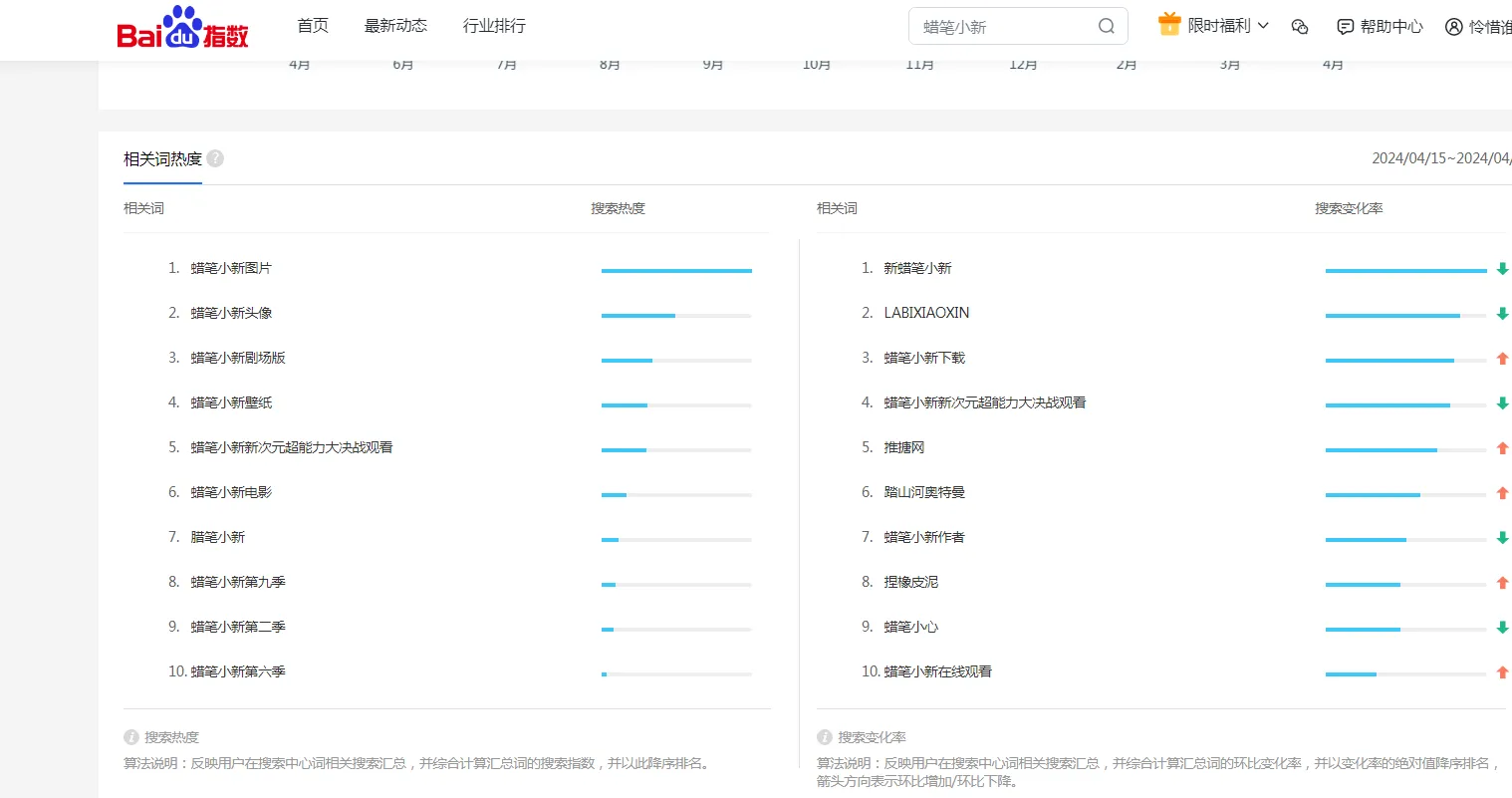Click related word LABIXIAOXIN
The height and width of the screenshot is (798, 1512).
pos(926,313)
